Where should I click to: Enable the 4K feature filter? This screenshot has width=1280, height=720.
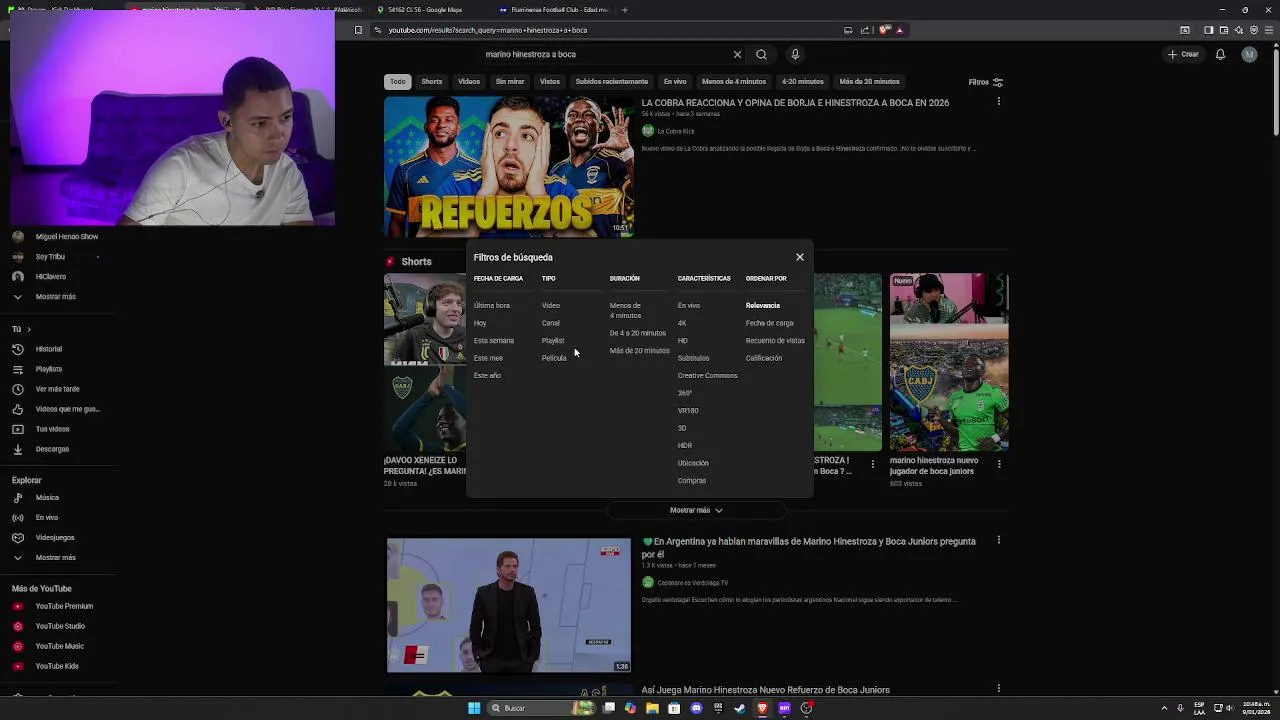click(682, 323)
